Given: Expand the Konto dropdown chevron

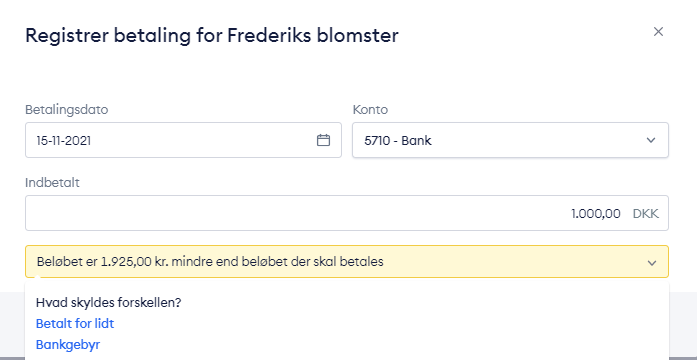Looking at the screenshot, I should (x=651, y=140).
